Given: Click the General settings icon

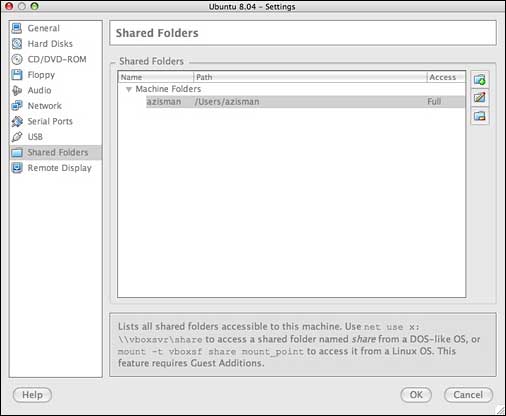Looking at the screenshot, I should pyautogui.click(x=17, y=28).
